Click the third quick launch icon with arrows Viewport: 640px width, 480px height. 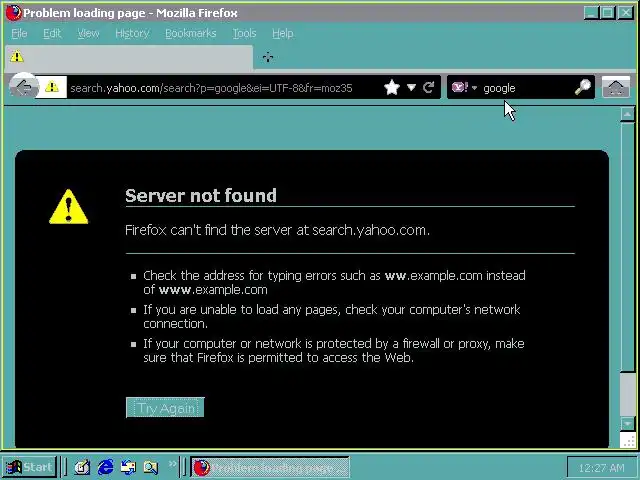[128, 467]
